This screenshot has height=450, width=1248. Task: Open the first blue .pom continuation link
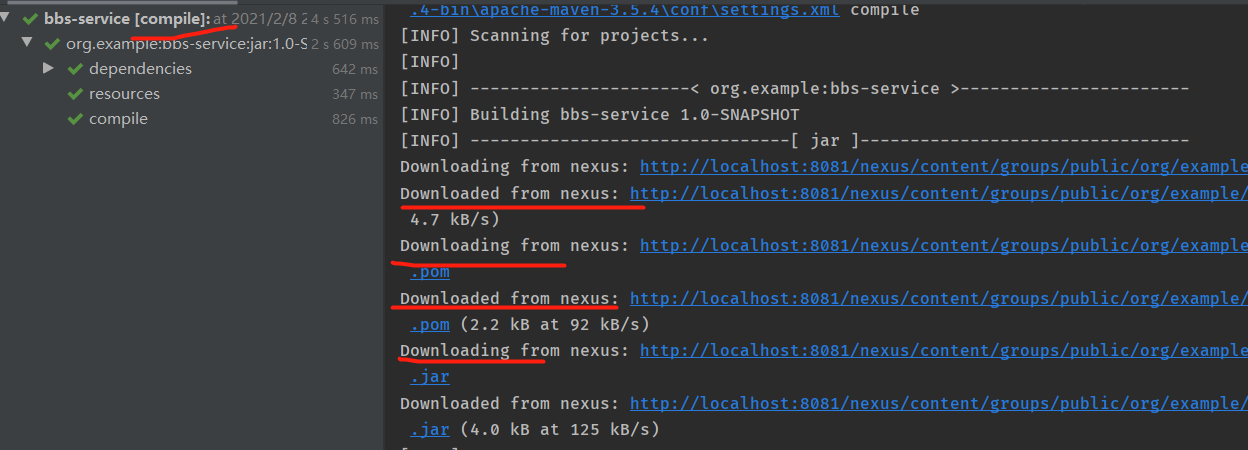[x=430, y=272]
